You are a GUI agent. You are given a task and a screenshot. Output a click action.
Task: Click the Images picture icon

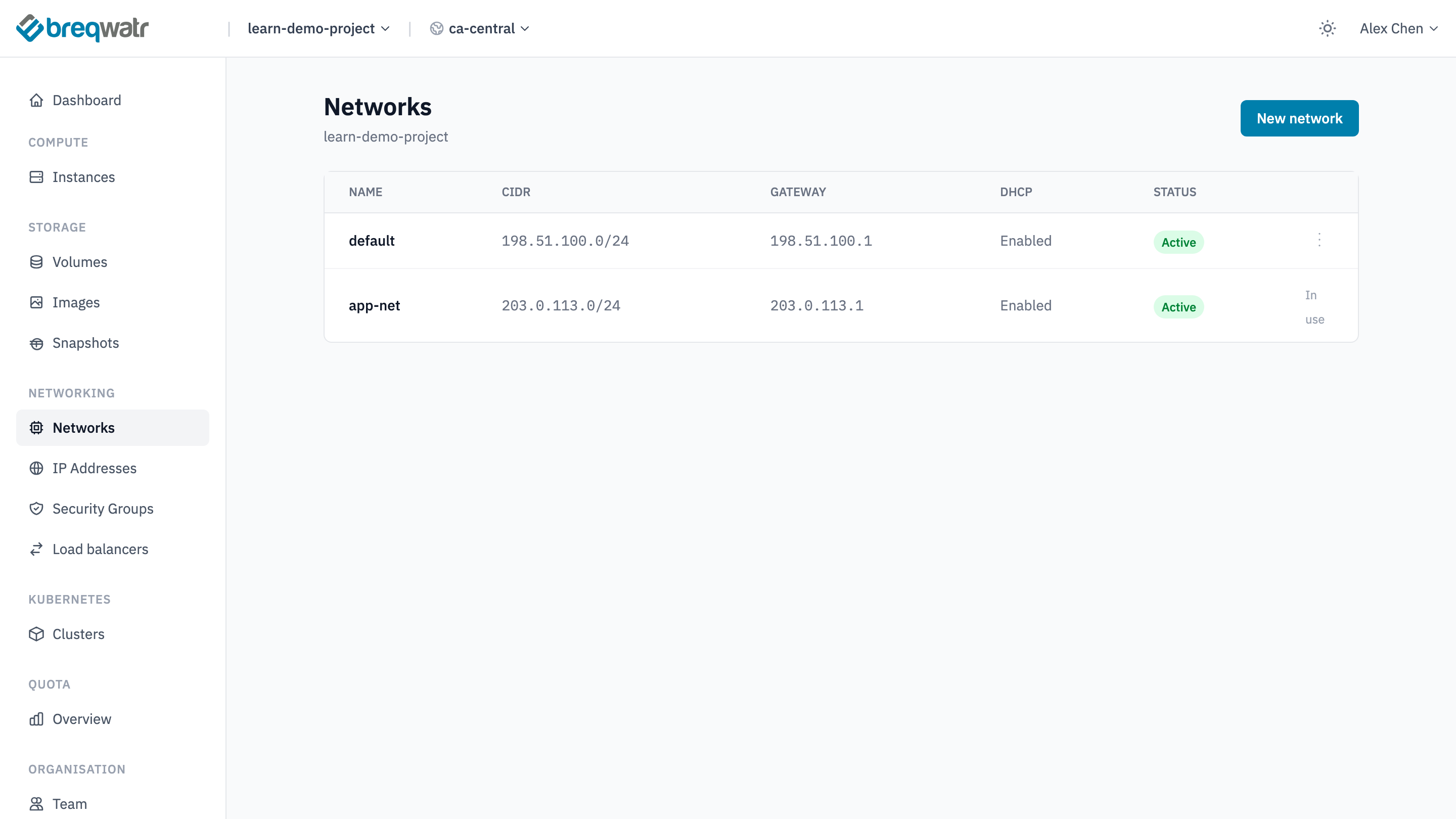(x=36, y=302)
